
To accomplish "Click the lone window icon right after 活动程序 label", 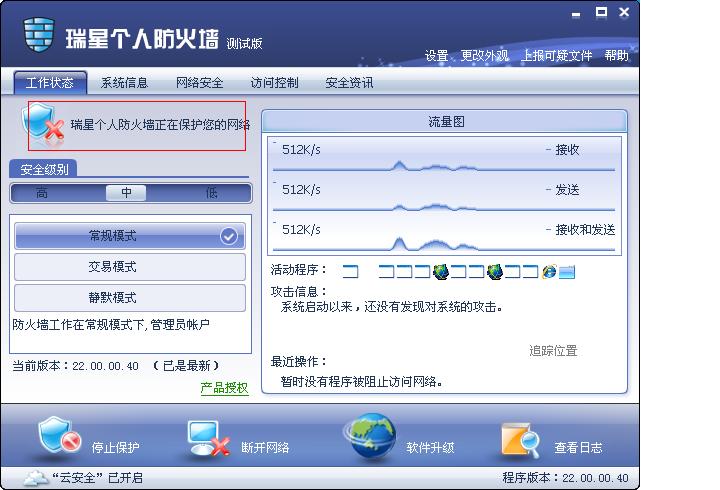I will [x=350, y=271].
